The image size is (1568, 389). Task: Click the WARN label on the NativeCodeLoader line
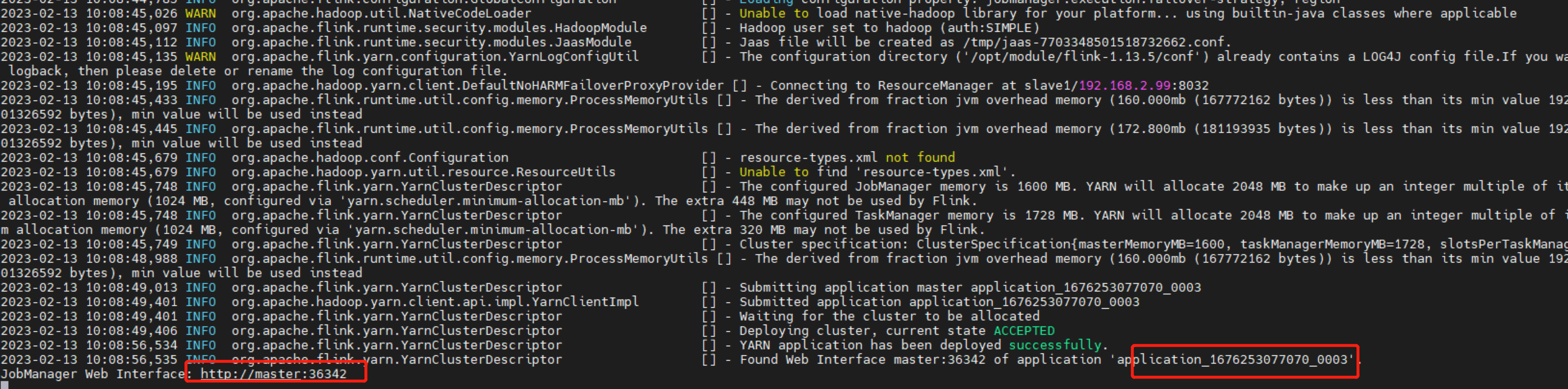200,13
